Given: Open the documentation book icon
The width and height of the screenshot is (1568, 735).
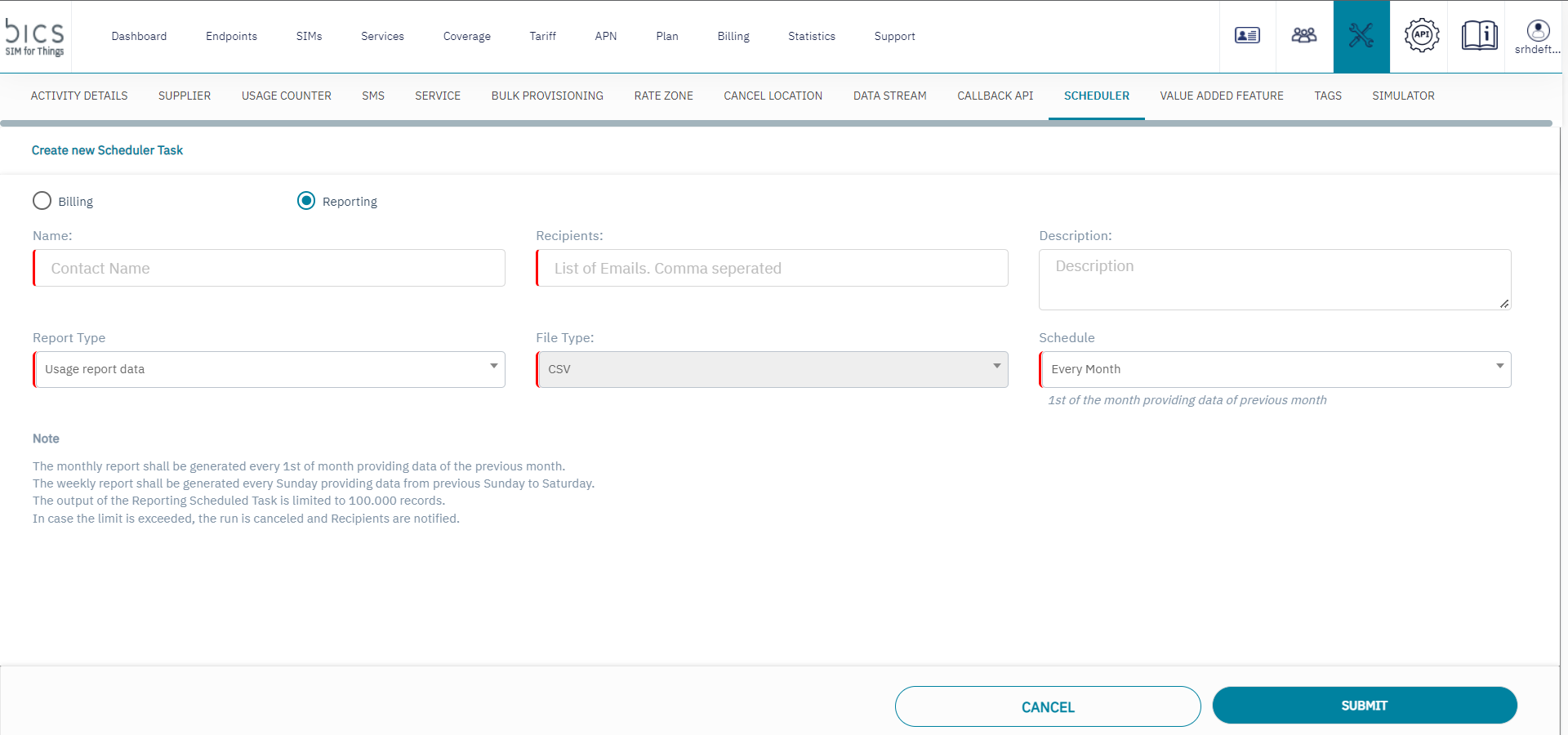Looking at the screenshot, I should pyautogui.click(x=1479, y=36).
